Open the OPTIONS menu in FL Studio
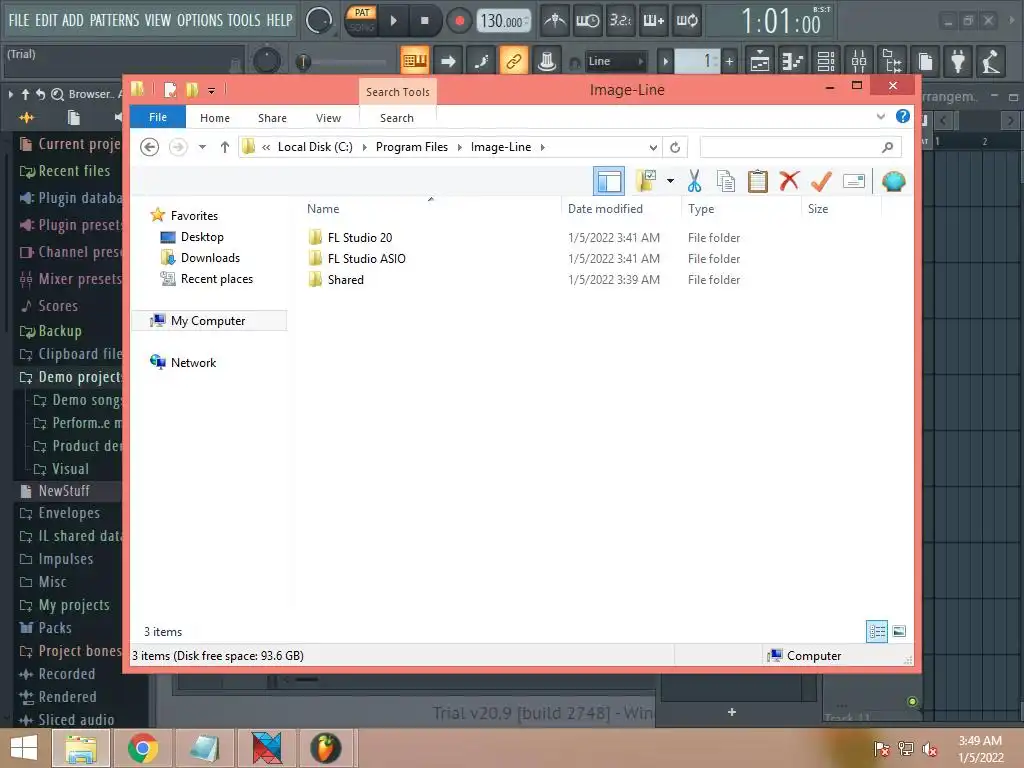This screenshot has height=768, width=1024. point(200,20)
